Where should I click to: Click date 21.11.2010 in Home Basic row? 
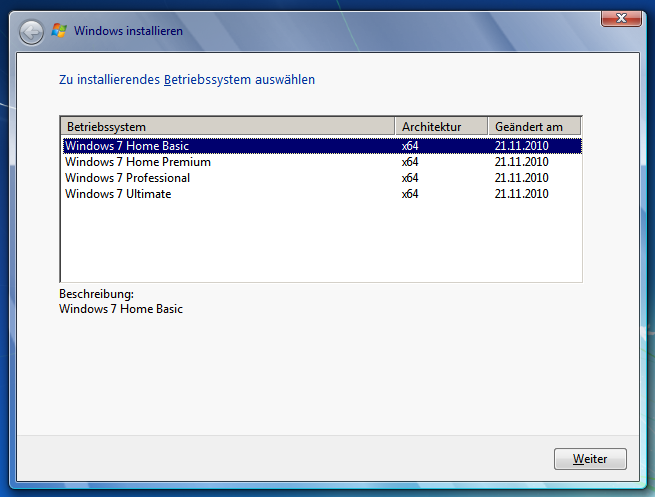pyautogui.click(x=521, y=146)
